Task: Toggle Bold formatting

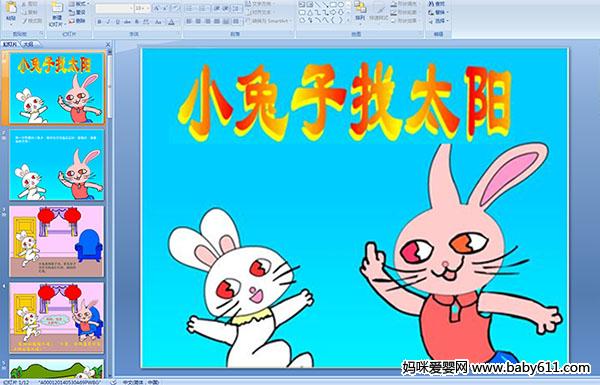Action: [x=99, y=22]
